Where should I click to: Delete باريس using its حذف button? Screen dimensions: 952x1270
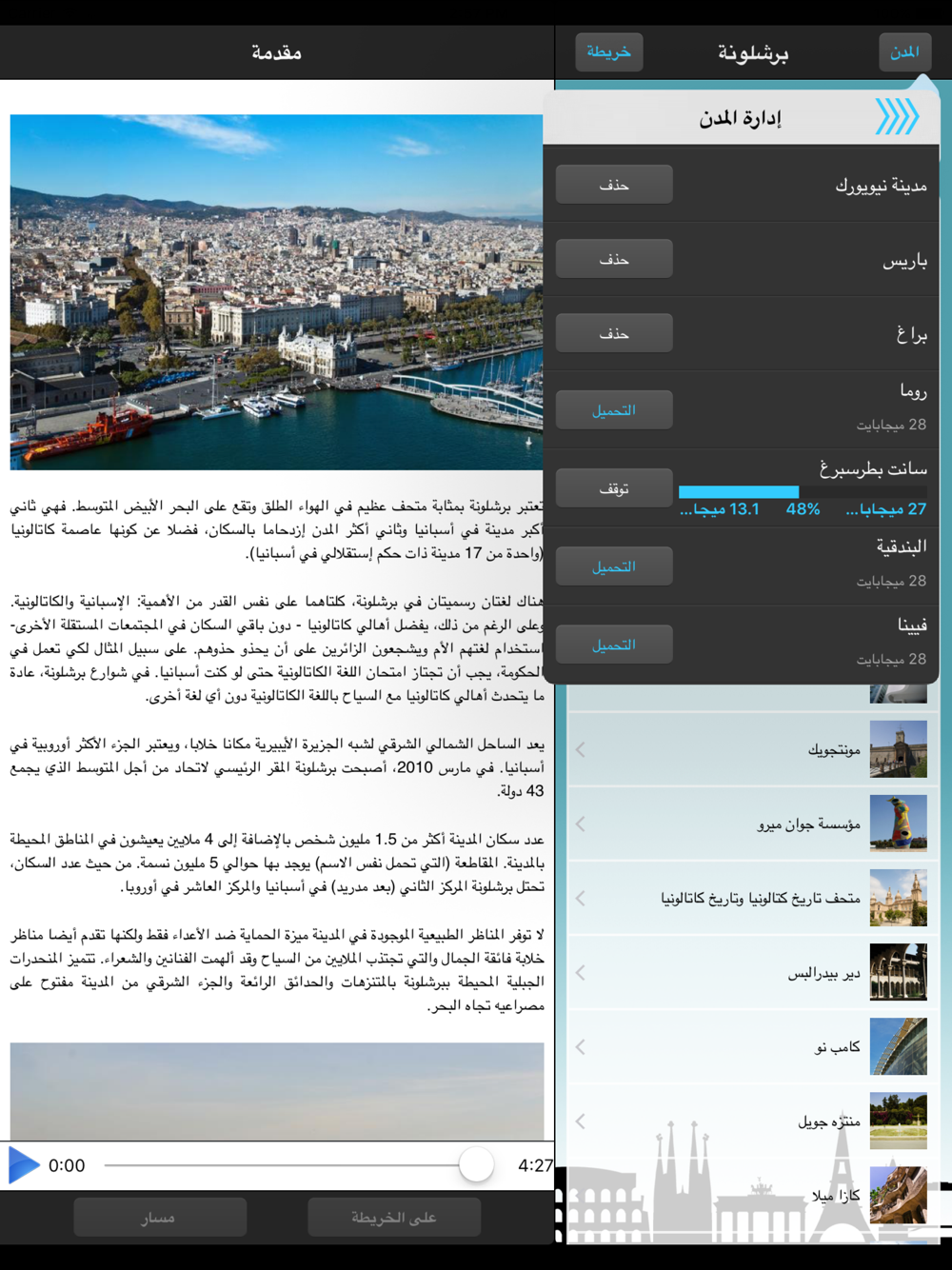point(614,259)
